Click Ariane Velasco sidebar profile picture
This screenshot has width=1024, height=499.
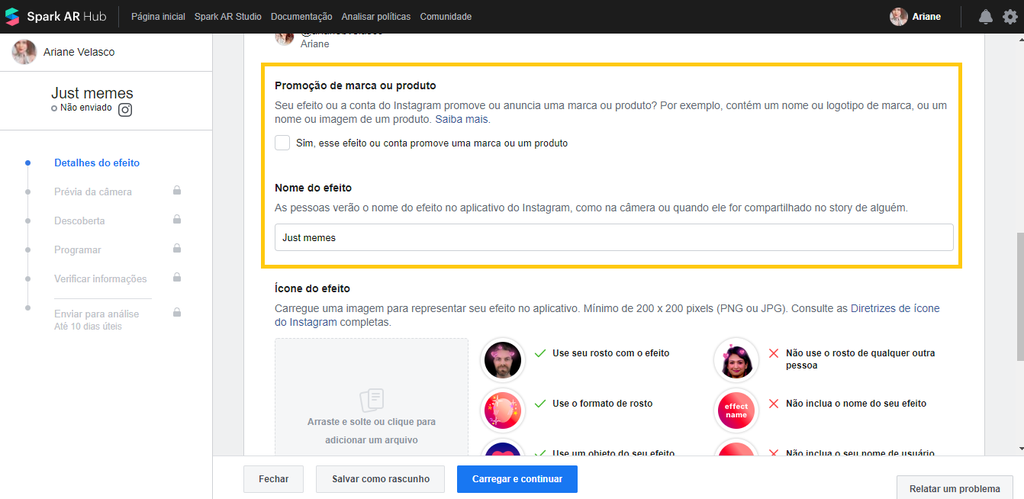coord(24,52)
